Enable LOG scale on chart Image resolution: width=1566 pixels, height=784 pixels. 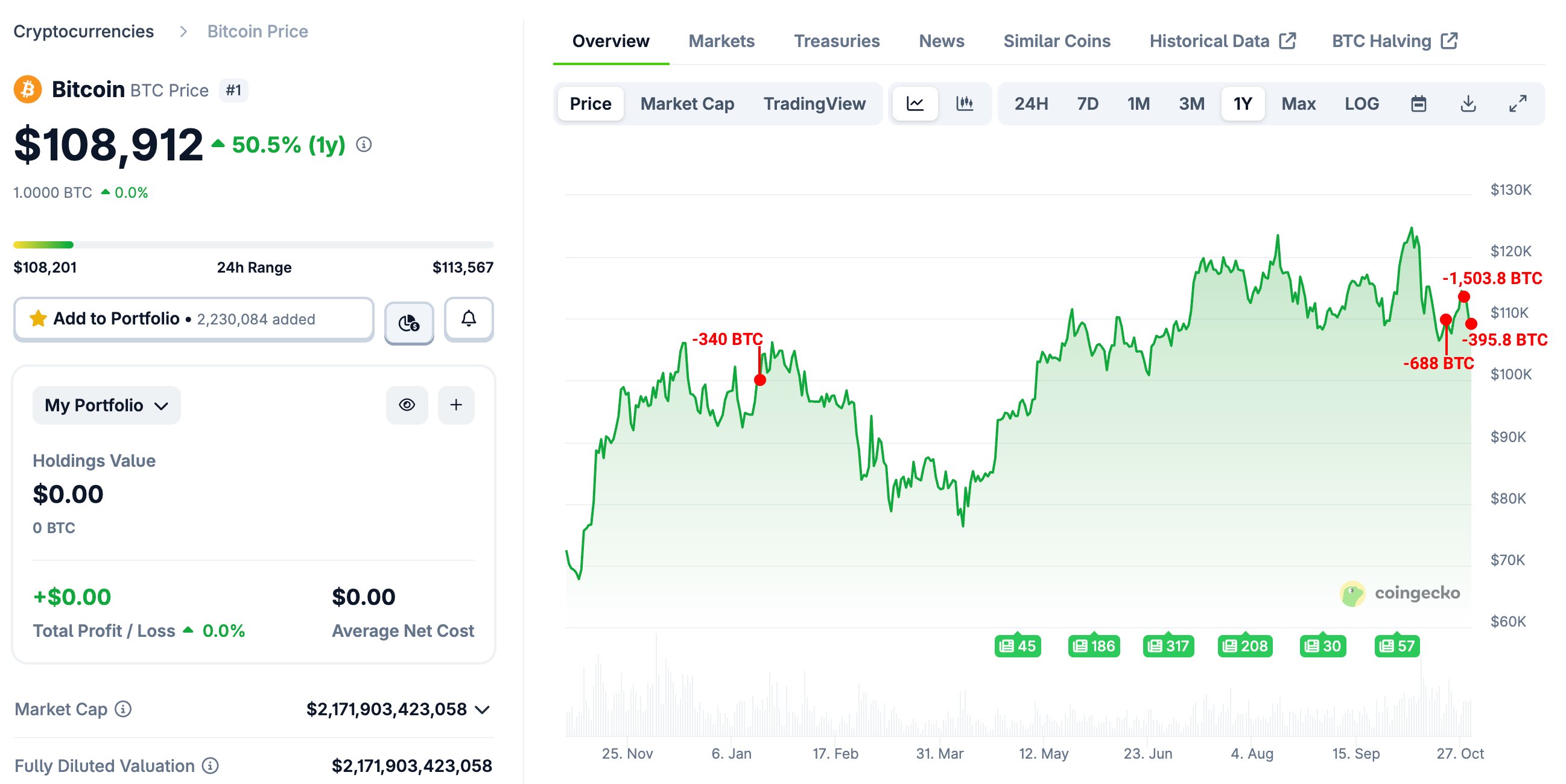1362,103
